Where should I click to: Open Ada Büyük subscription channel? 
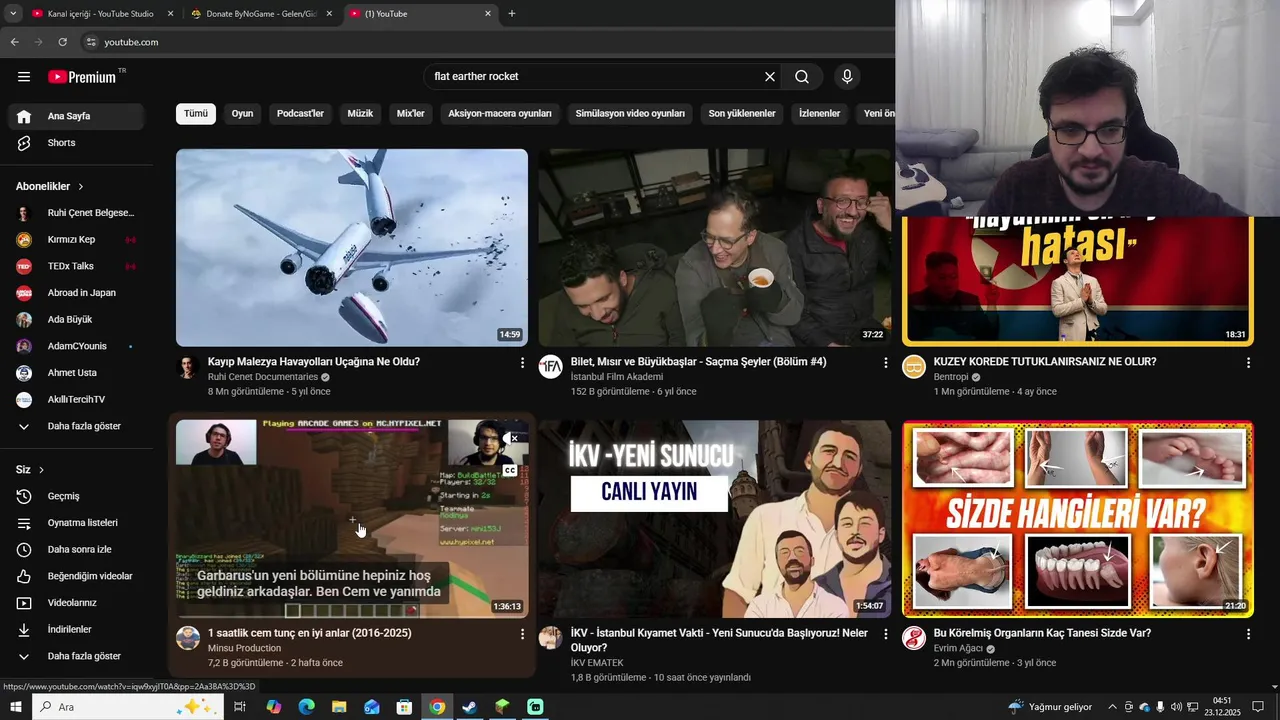tap(76, 320)
